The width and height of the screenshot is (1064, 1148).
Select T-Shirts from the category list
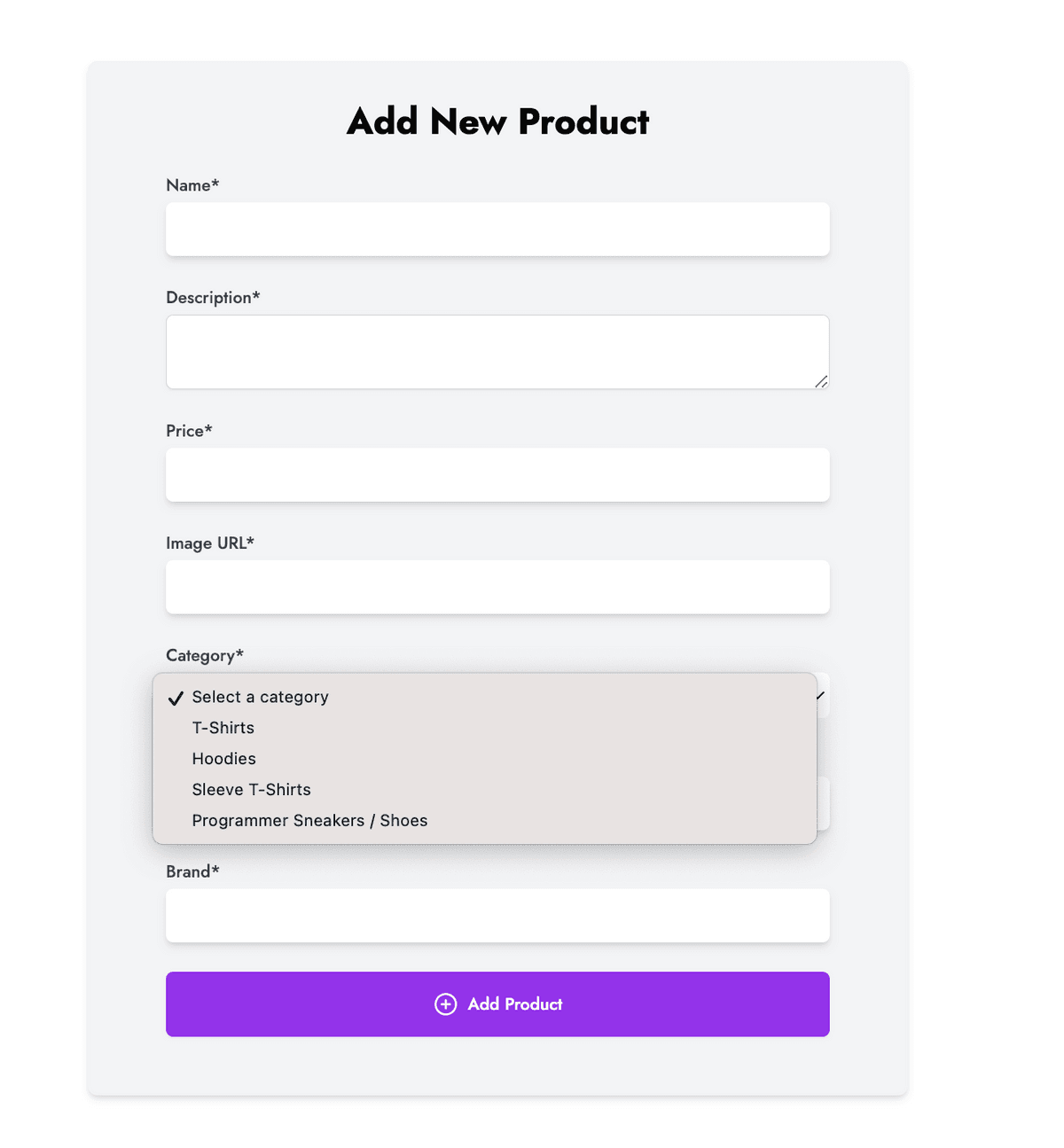coord(223,728)
